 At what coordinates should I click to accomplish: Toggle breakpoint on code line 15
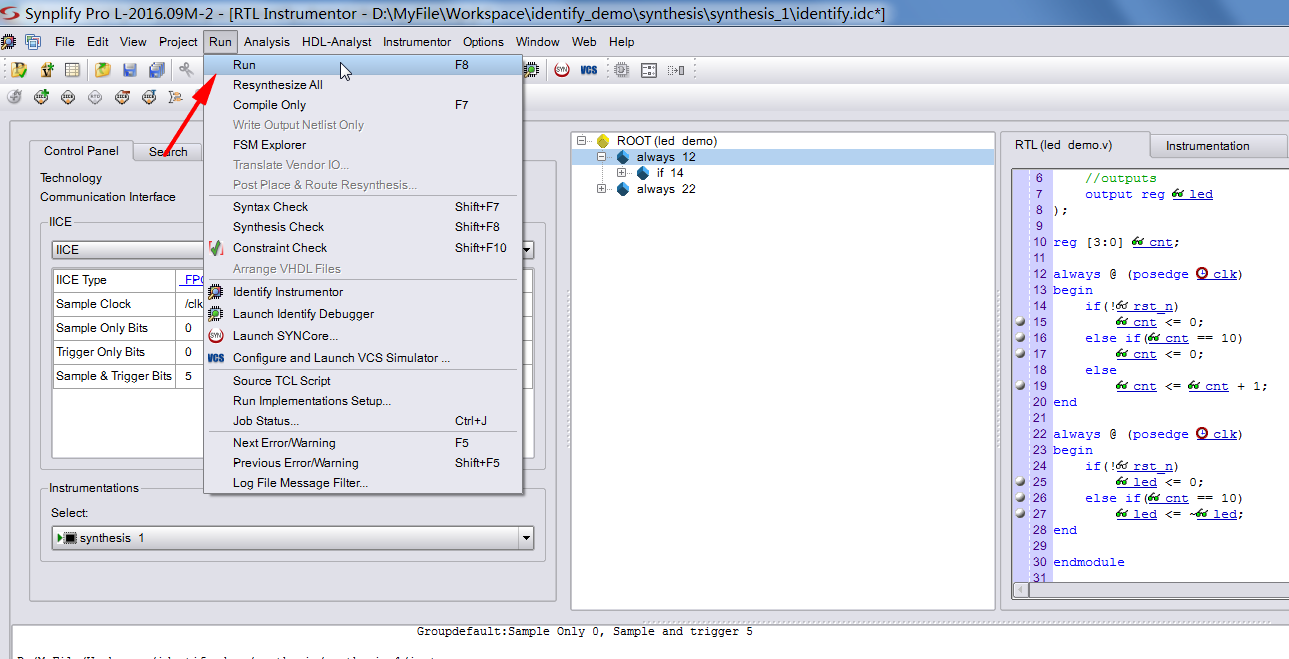pos(1020,322)
